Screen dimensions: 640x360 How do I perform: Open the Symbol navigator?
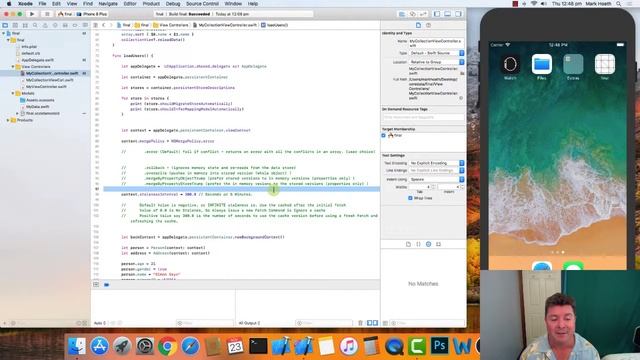(x=25, y=25)
